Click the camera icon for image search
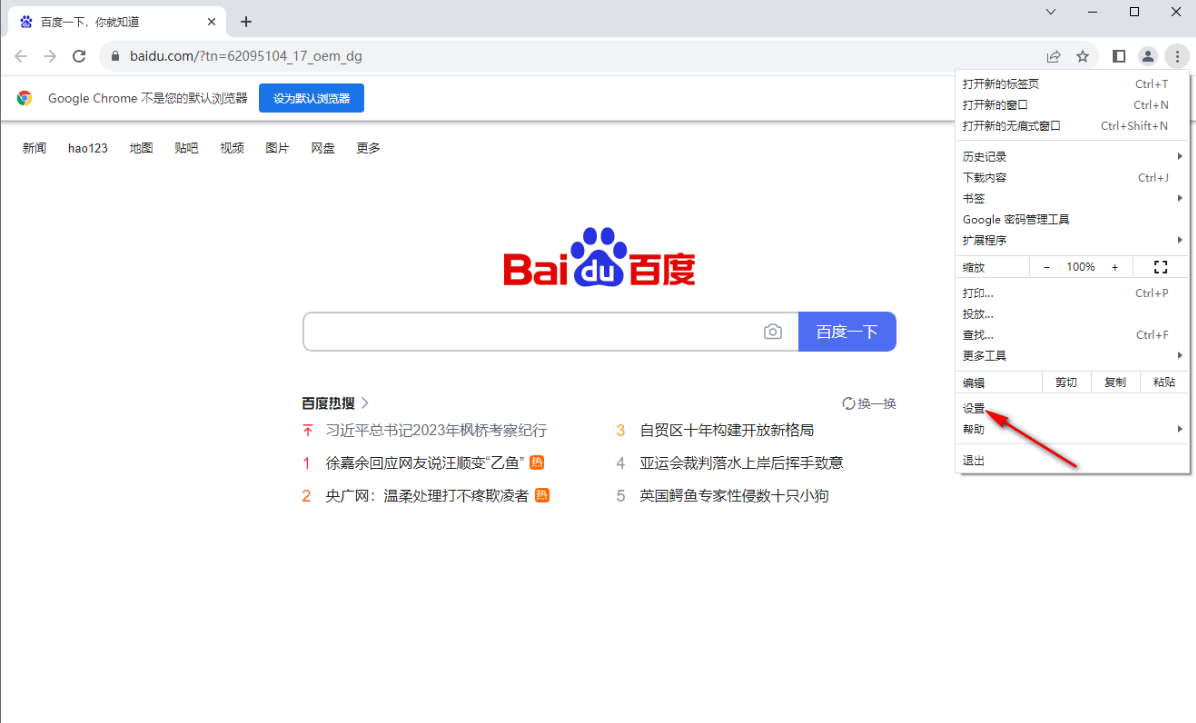Image resolution: width=1196 pixels, height=723 pixels. [x=773, y=331]
